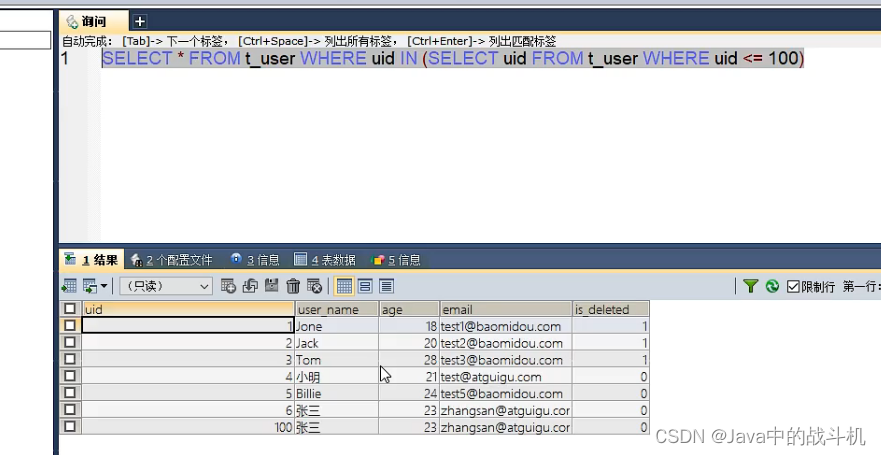Screen dimensions: 881x455
Task: Check the row checkbox for uid 100
Action: 70,426
